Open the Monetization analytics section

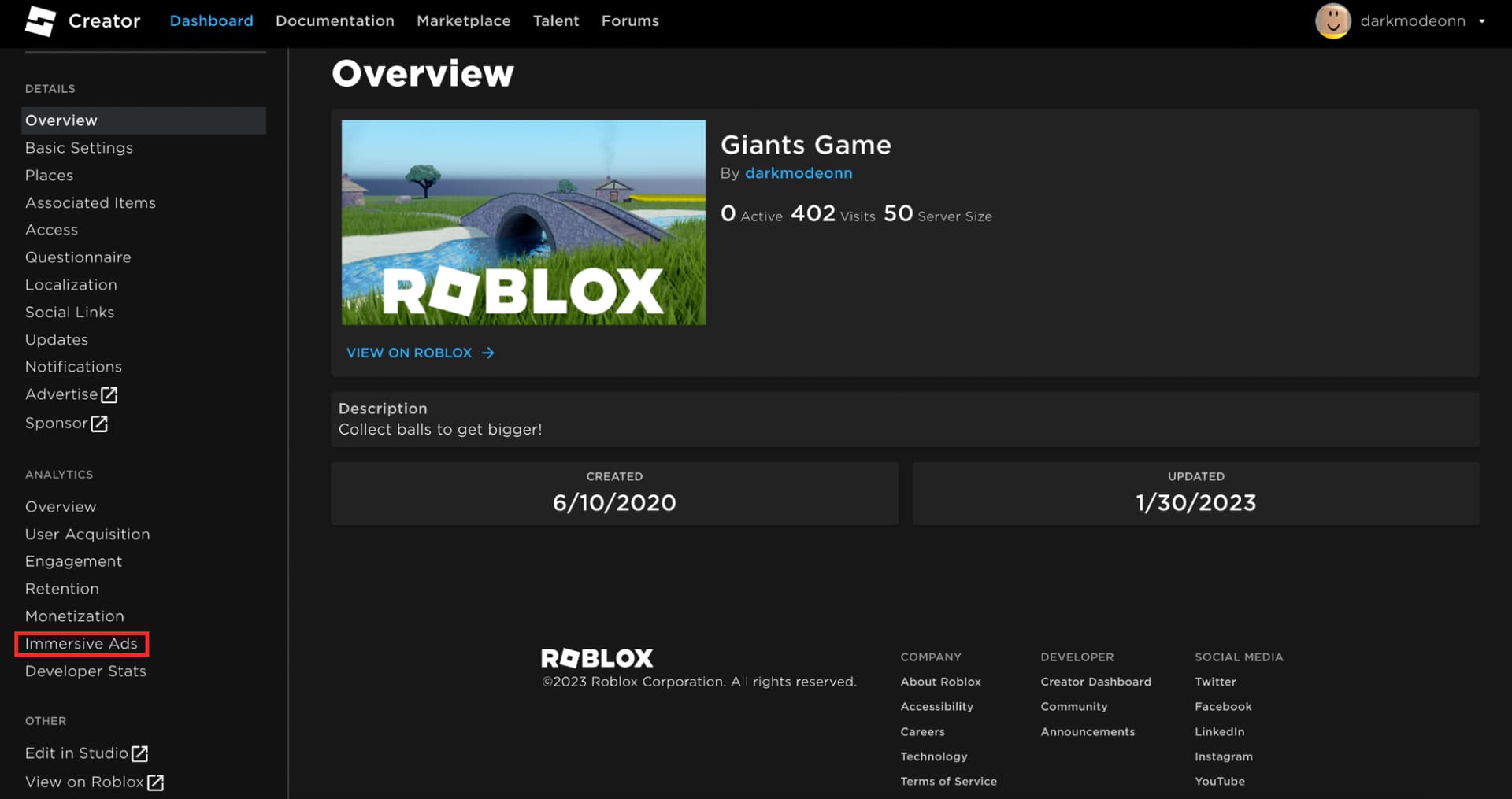pyautogui.click(x=74, y=616)
